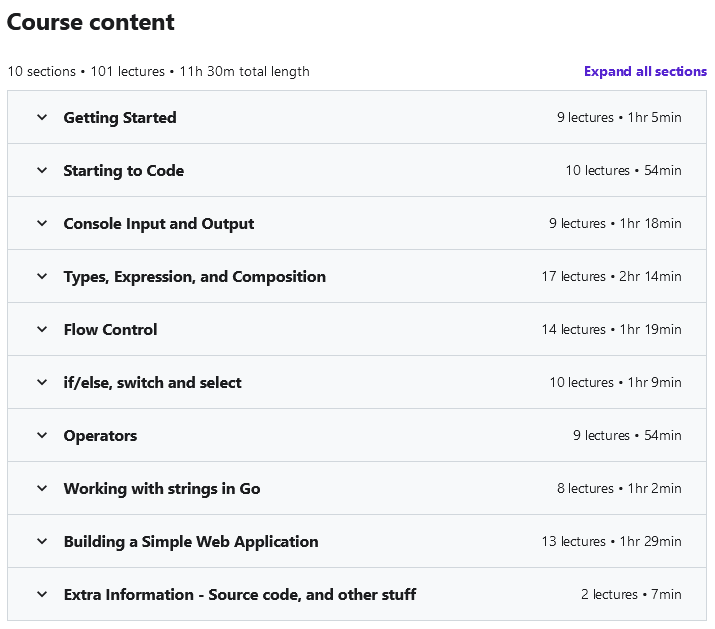
Task: Open Working with strings in Go title
Action: tap(162, 489)
